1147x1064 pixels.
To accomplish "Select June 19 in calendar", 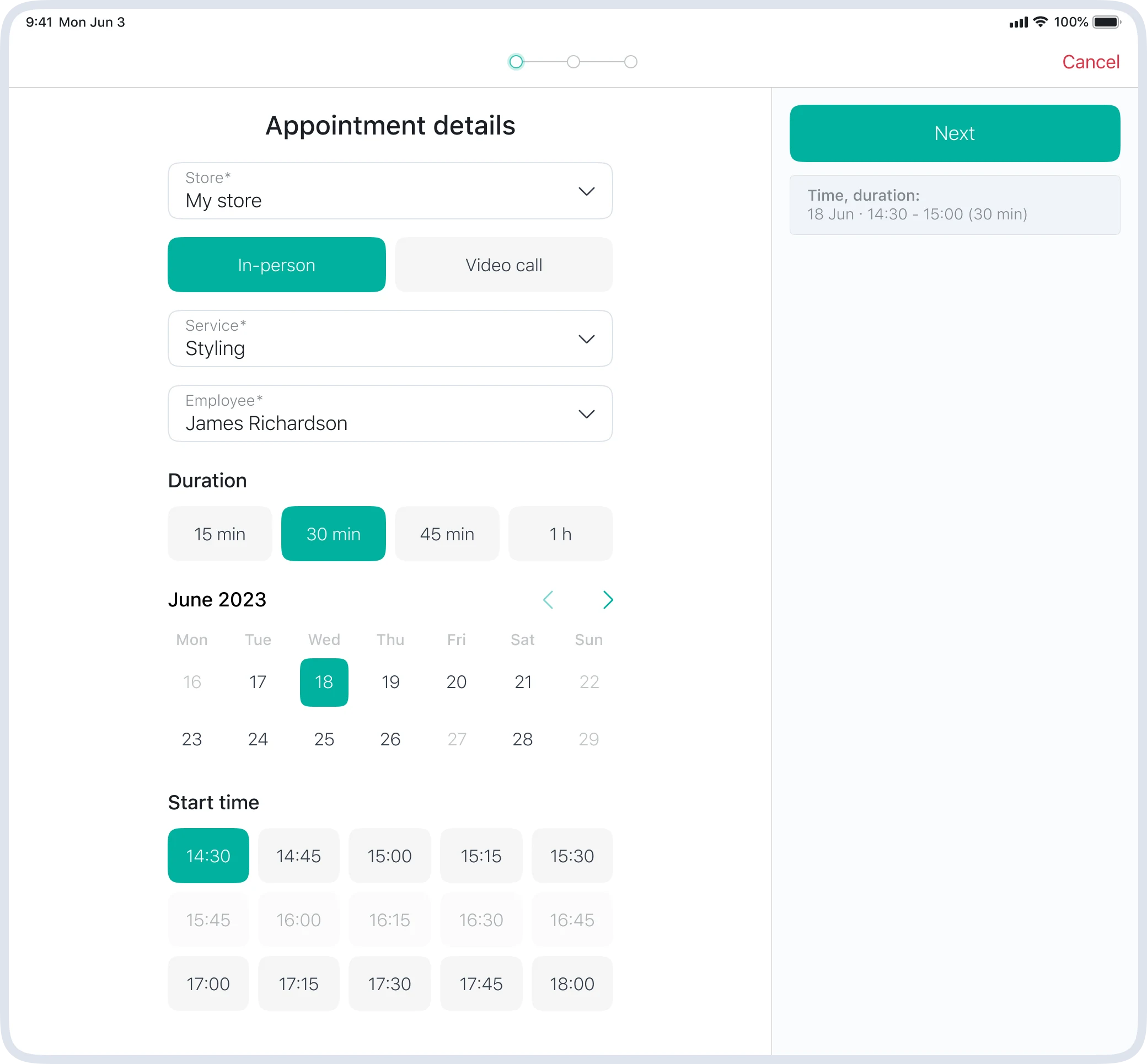I will click(390, 683).
